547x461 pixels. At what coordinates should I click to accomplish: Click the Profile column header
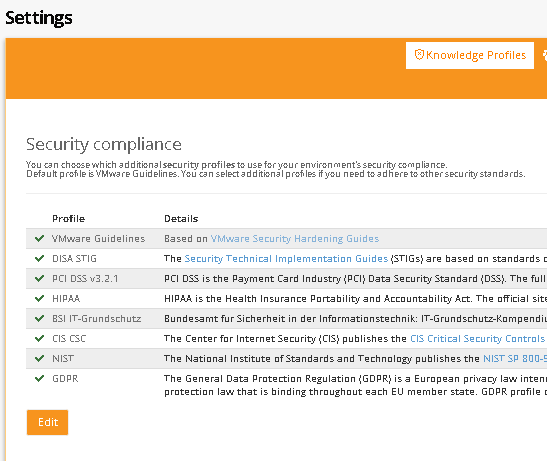[68, 219]
